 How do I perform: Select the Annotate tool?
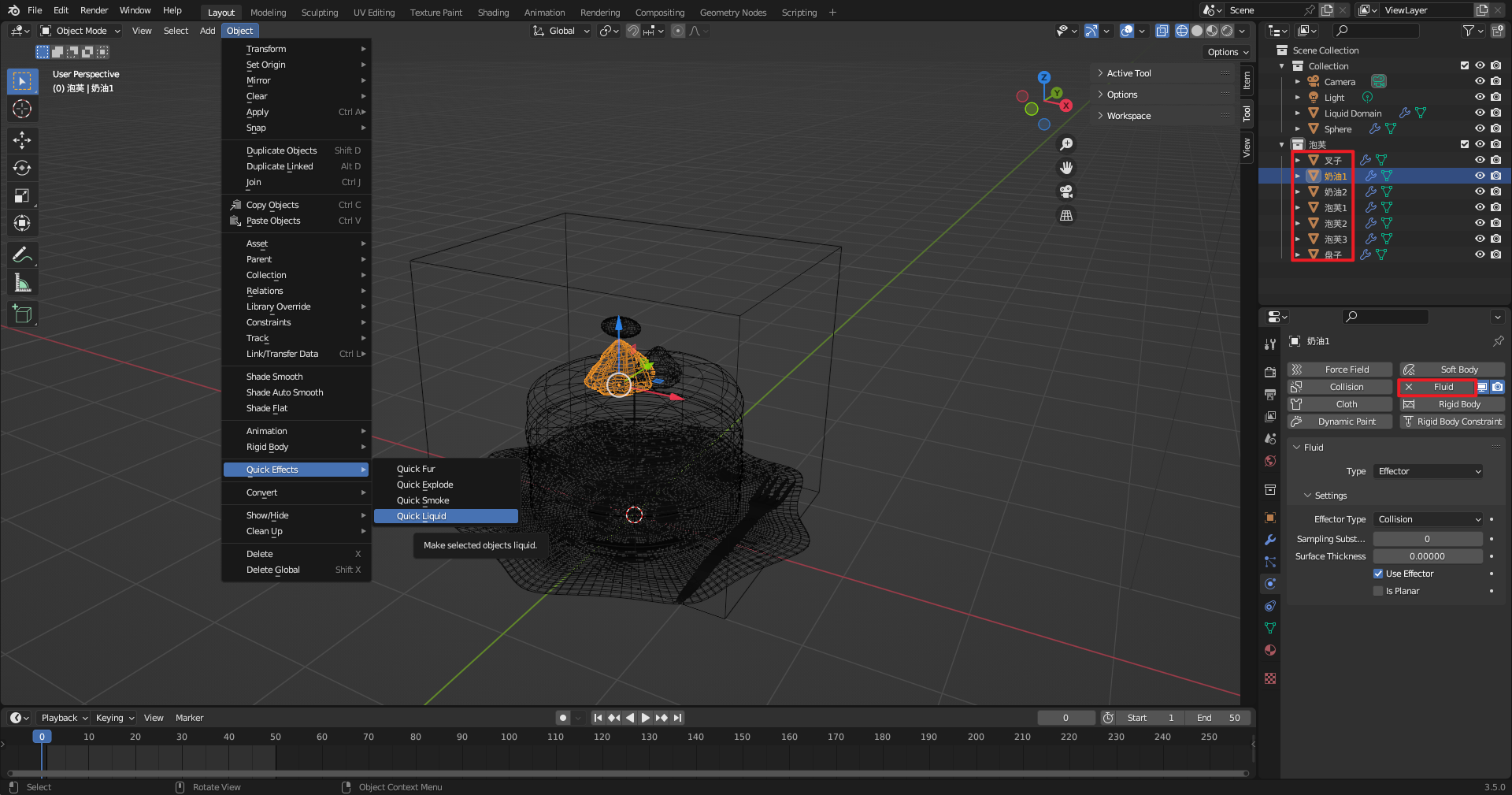click(x=22, y=254)
